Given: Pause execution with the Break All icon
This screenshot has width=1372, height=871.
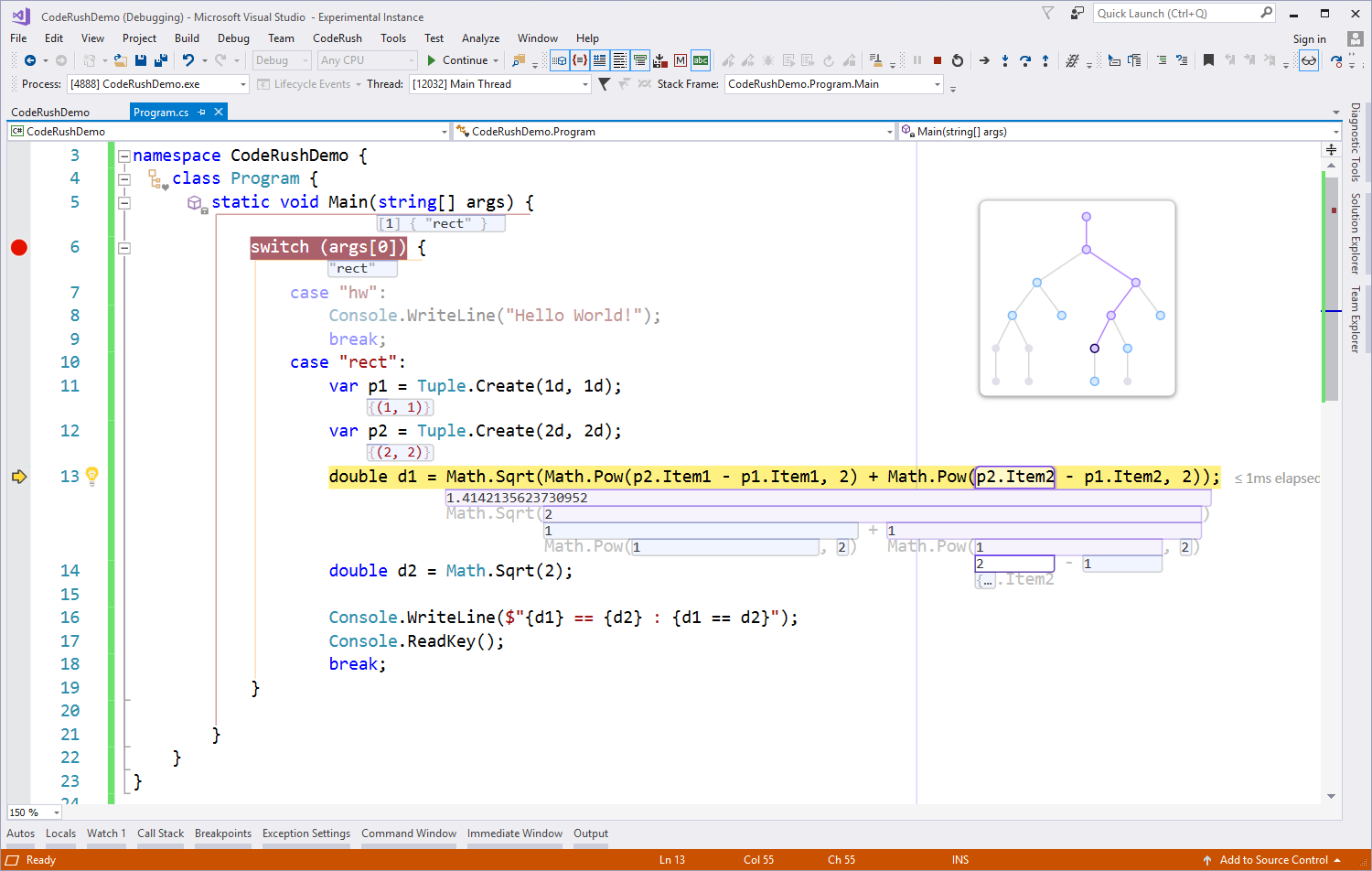Looking at the screenshot, I should coord(918,60).
